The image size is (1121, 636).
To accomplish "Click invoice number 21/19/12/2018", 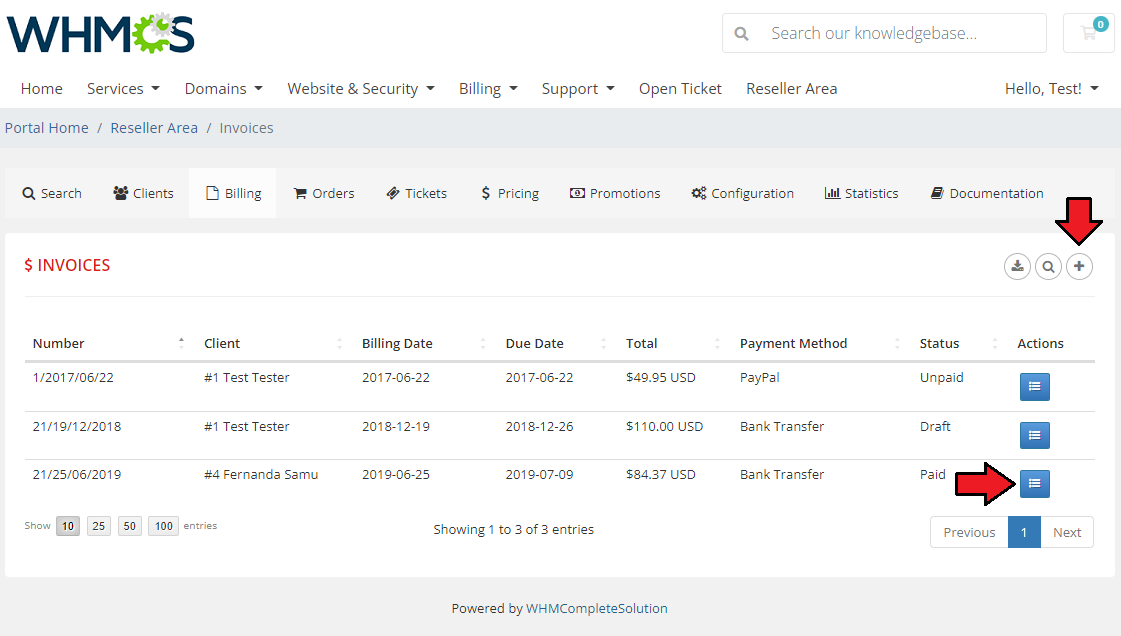I will [x=77, y=427].
